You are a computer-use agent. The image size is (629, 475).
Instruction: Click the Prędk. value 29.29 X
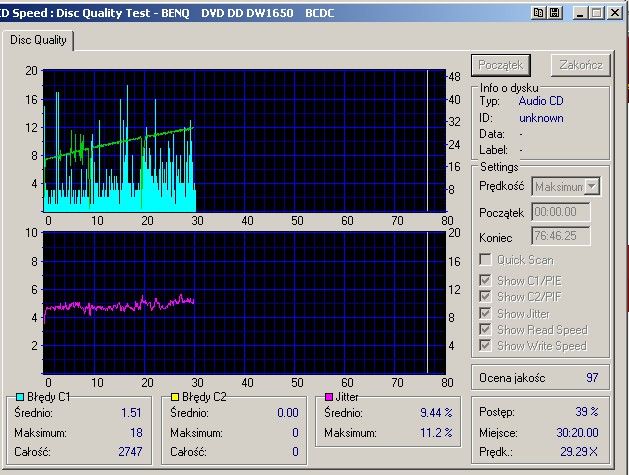point(579,452)
